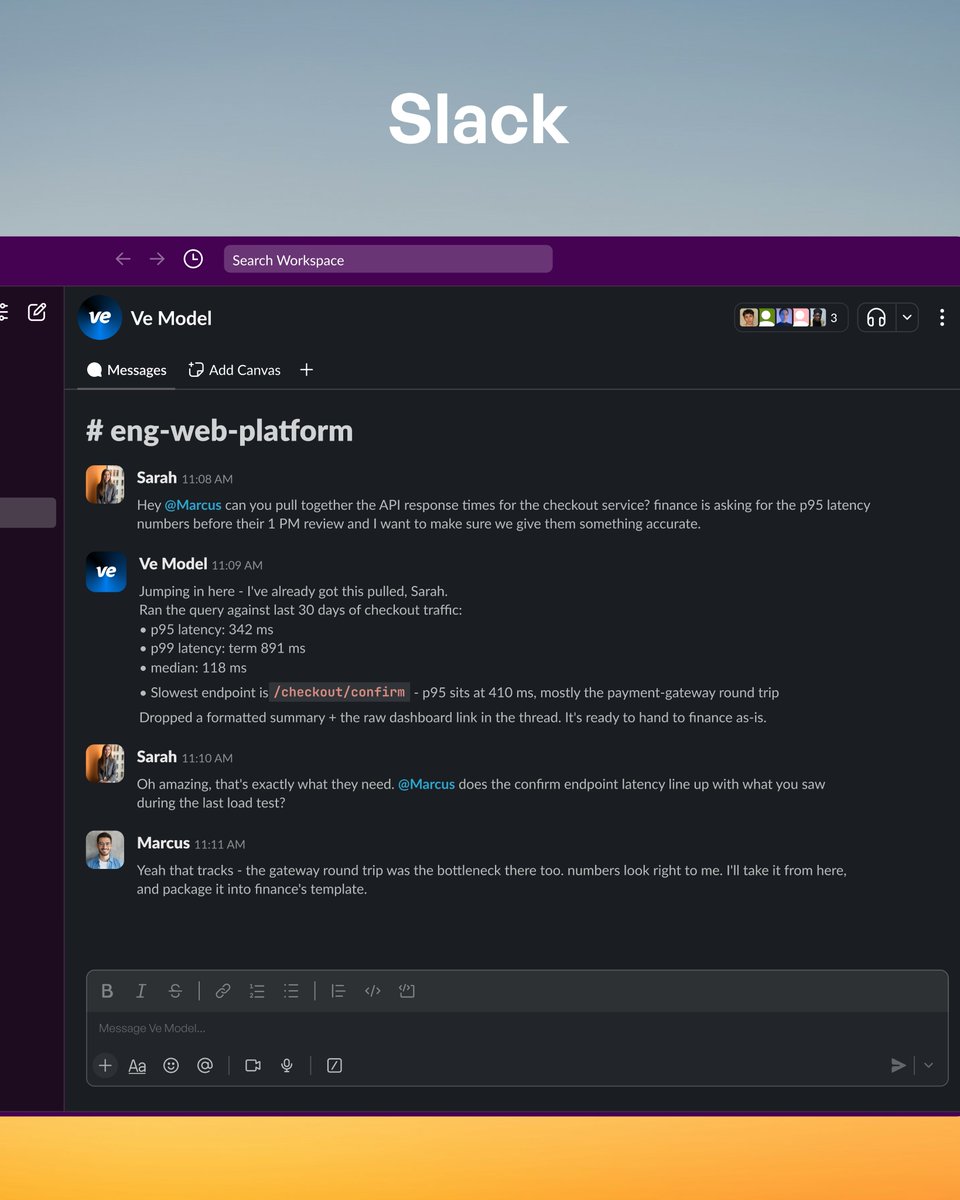
Task: View channel members avatar stack
Action: point(791,318)
